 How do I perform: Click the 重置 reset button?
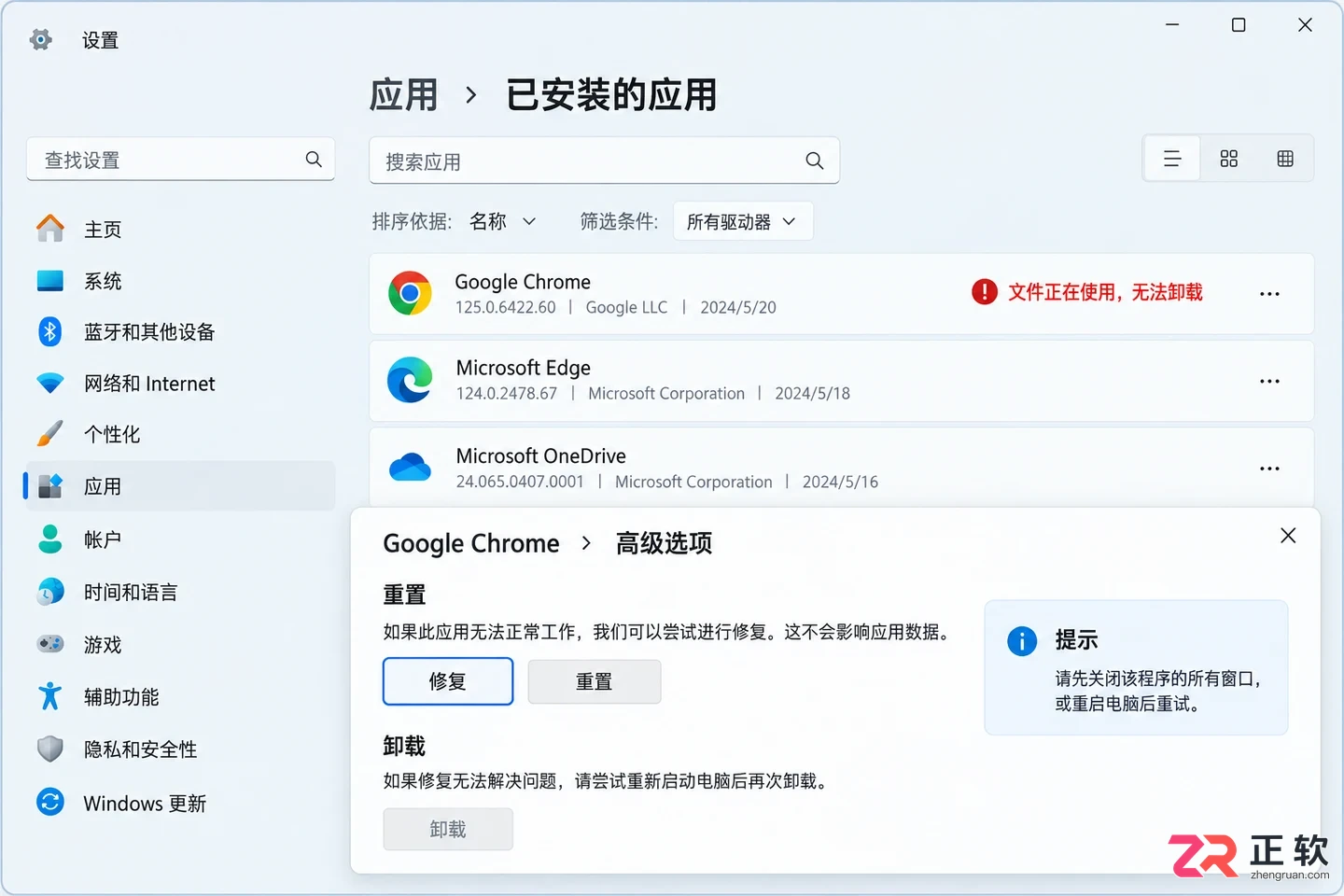point(595,681)
